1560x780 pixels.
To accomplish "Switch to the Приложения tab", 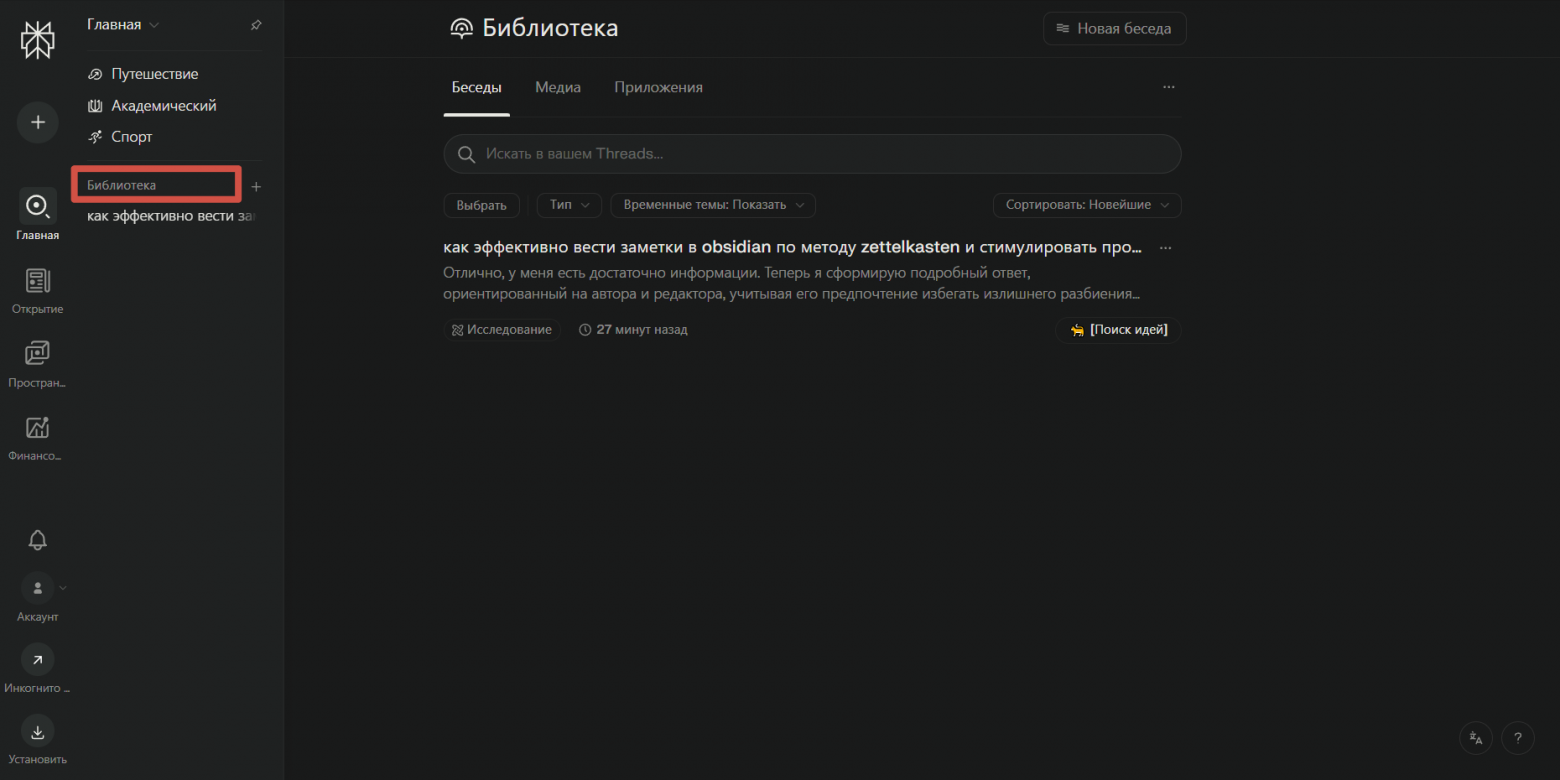I will click(658, 88).
